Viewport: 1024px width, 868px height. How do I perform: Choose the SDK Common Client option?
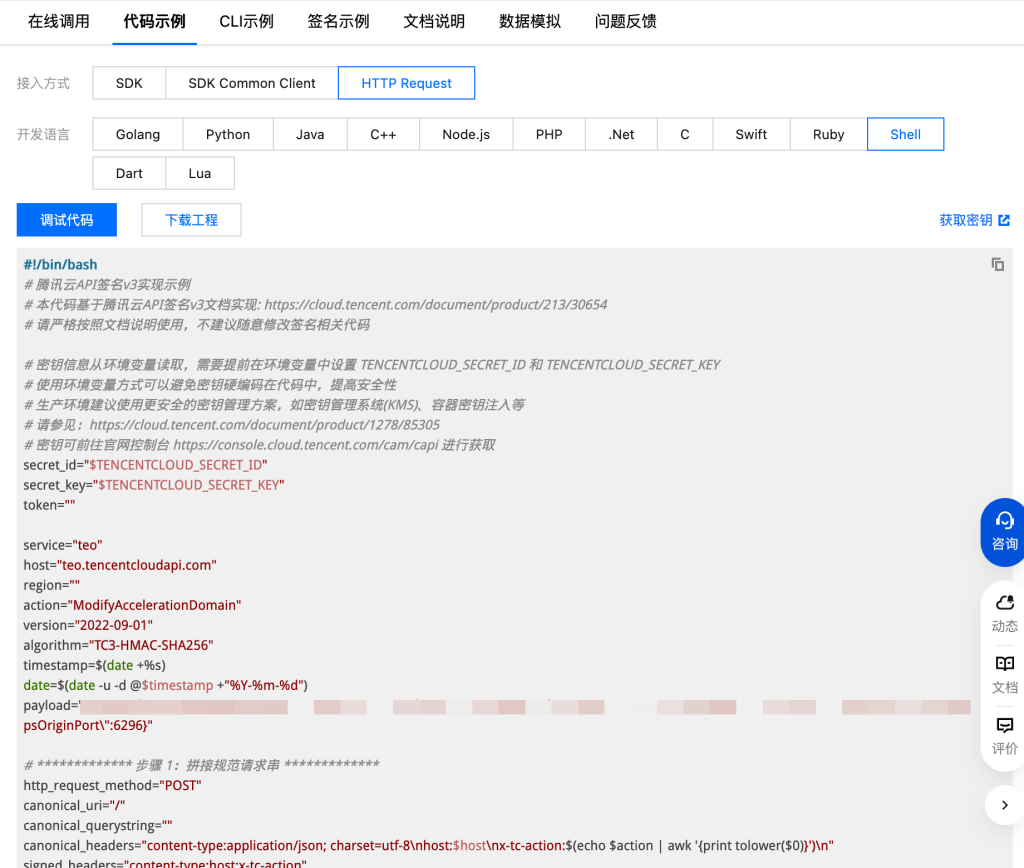click(252, 83)
